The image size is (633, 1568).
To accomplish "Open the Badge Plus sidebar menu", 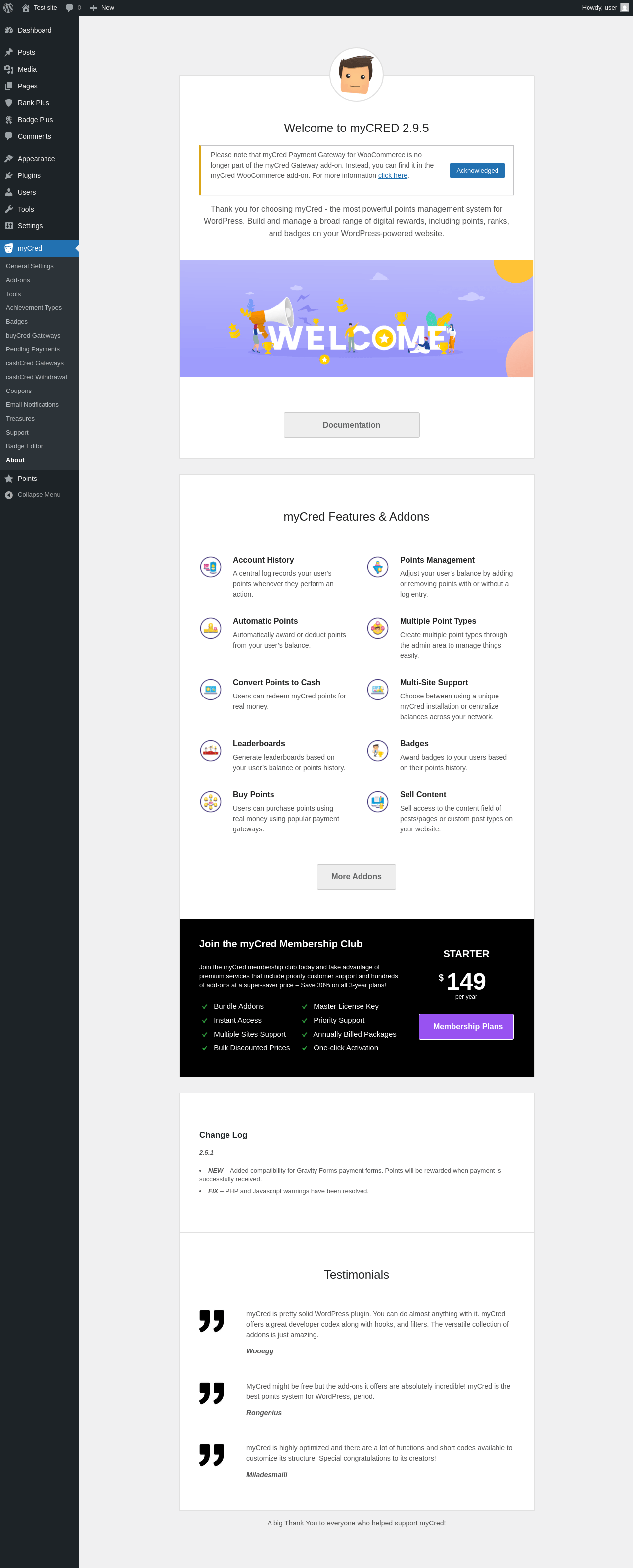I will point(35,120).
